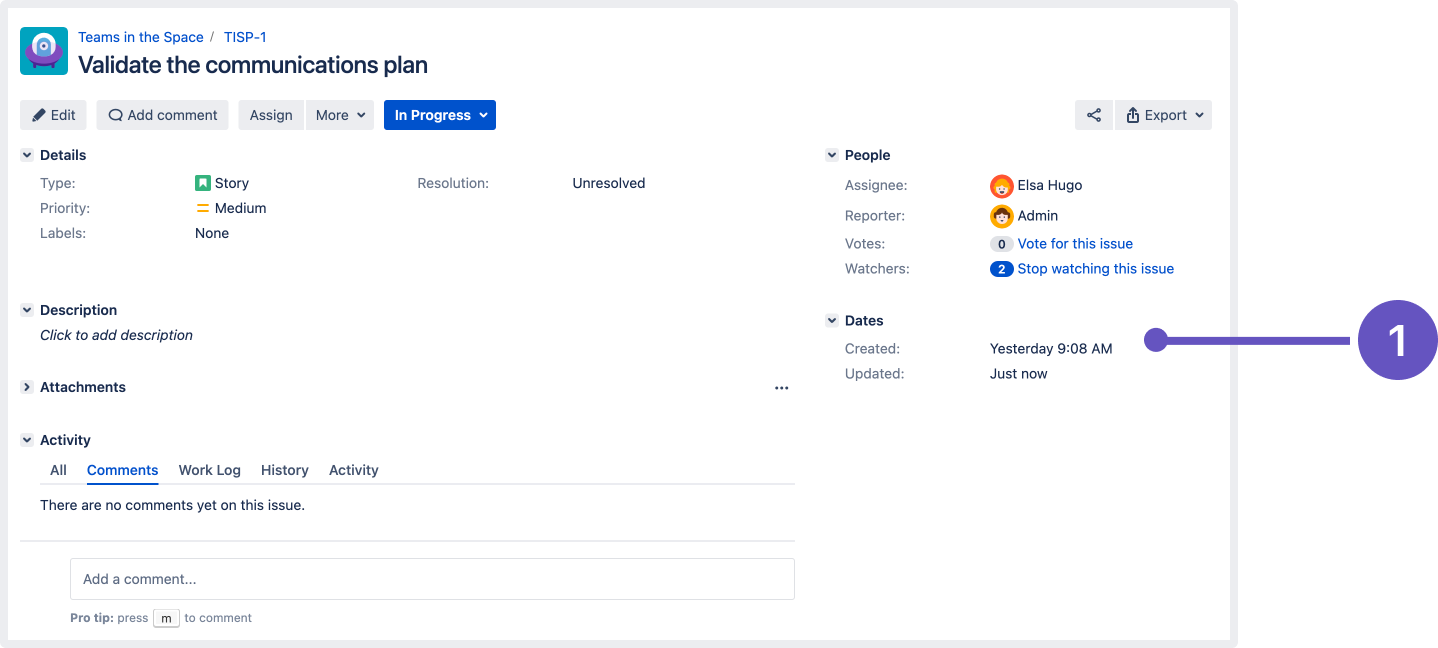The width and height of the screenshot is (1438, 648).
Task: Click the Vote for this issue link
Action: 1075,244
